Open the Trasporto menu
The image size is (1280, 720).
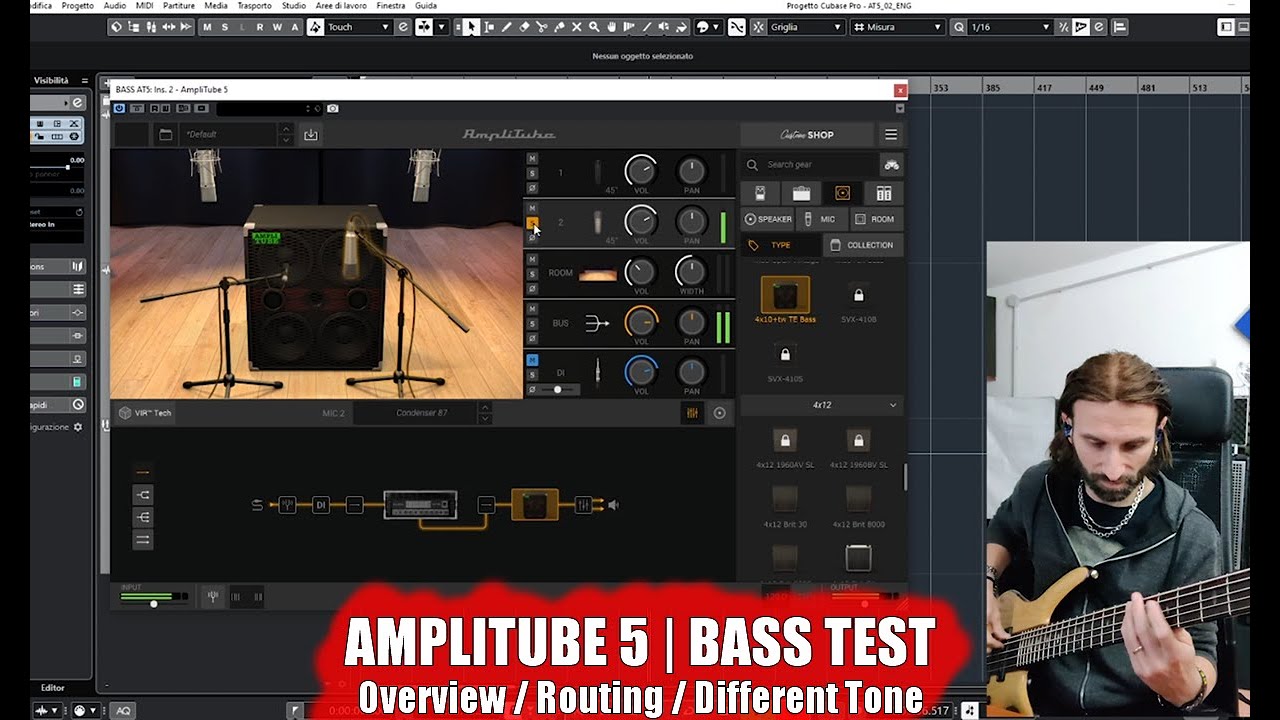pos(255,6)
